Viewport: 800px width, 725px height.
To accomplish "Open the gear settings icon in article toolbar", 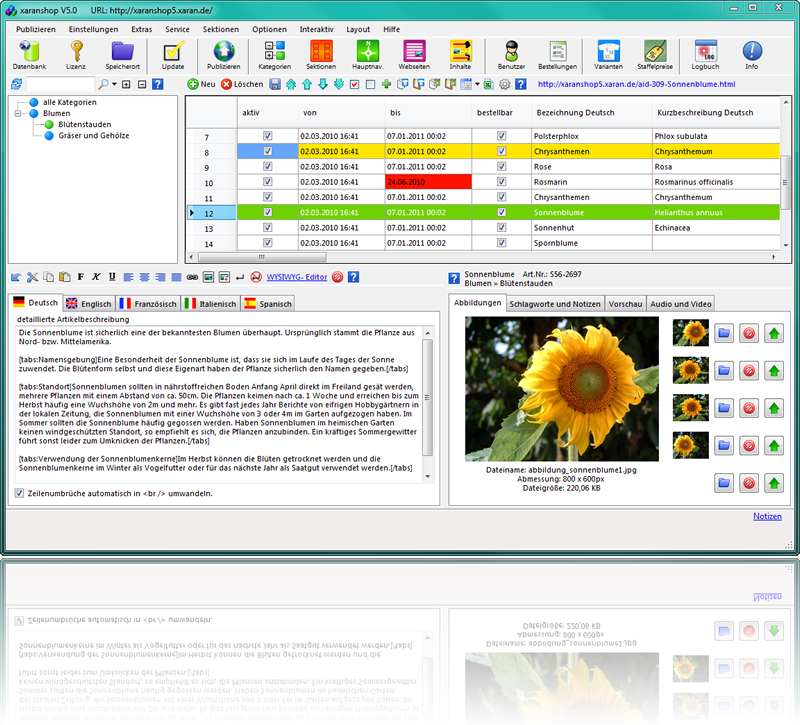I will click(x=505, y=84).
